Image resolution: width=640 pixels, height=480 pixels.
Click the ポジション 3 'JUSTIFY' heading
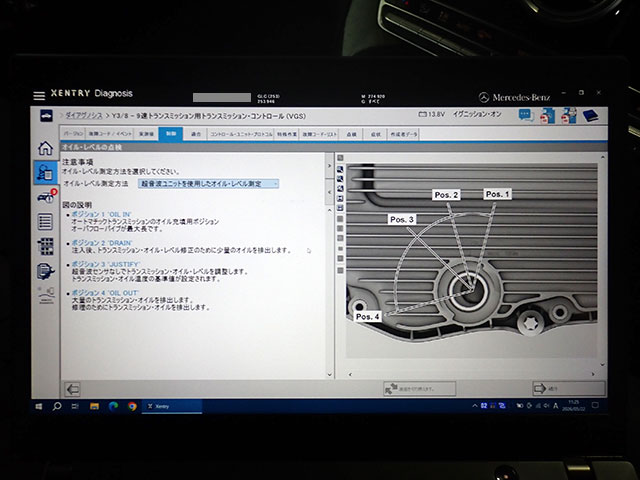click(106, 264)
